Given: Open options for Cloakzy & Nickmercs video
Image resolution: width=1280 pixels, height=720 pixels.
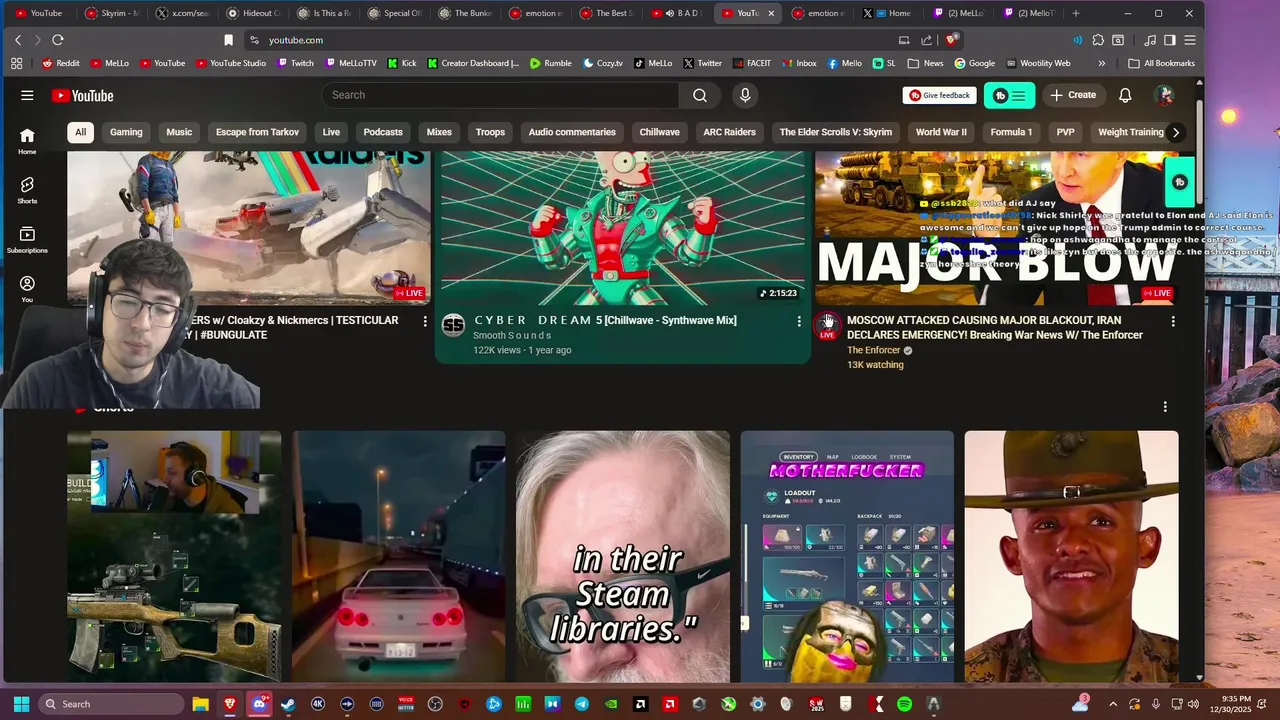Looking at the screenshot, I should (x=425, y=321).
